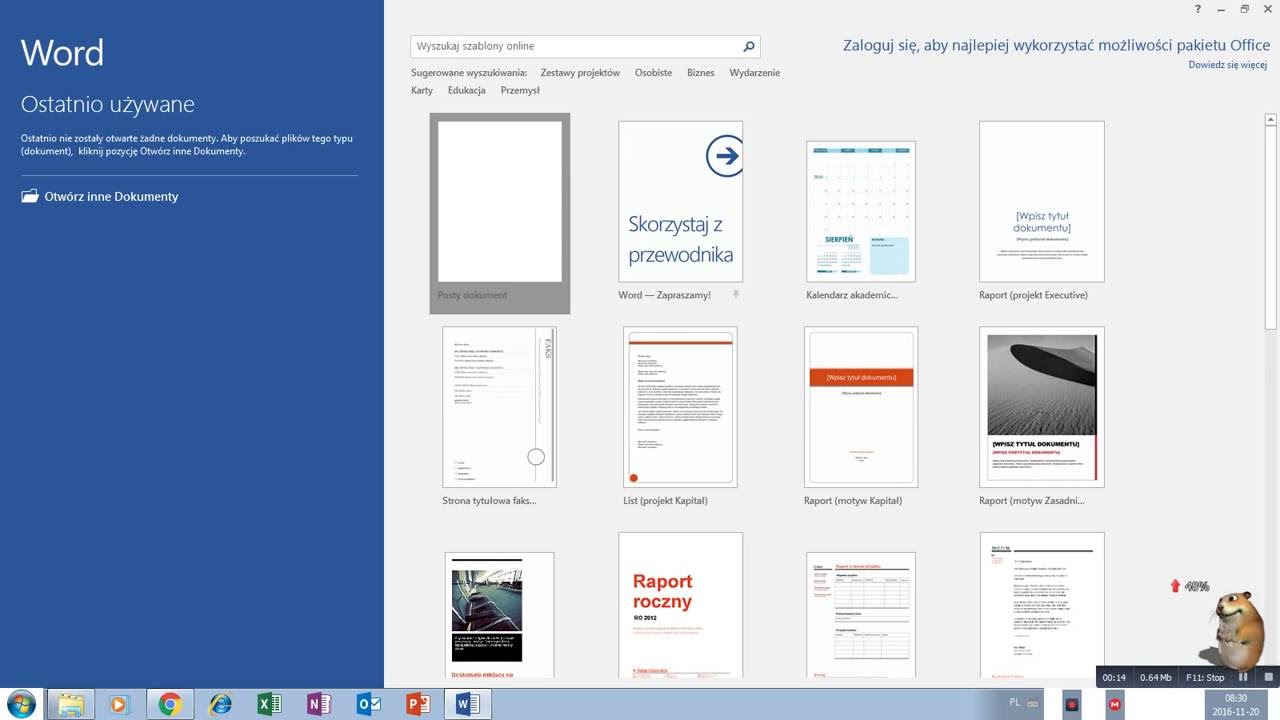1280x720 pixels.
Task: Choose the Karty suggested search
Action: pyautogui.click(x=422, y=90)
